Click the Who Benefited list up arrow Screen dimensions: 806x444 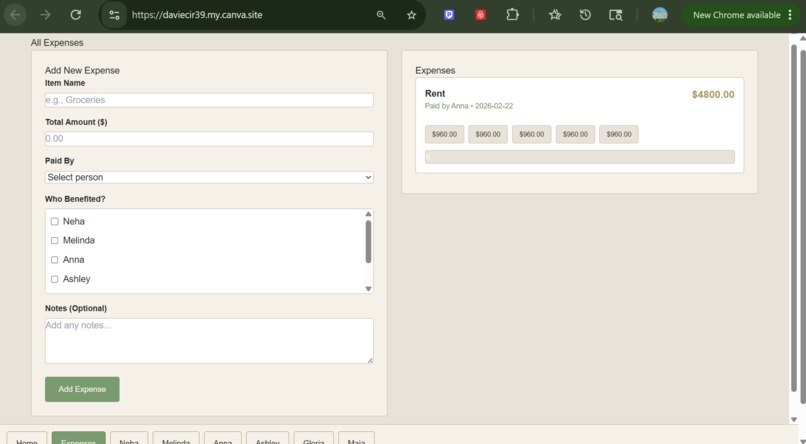click(x=368, y=214)
